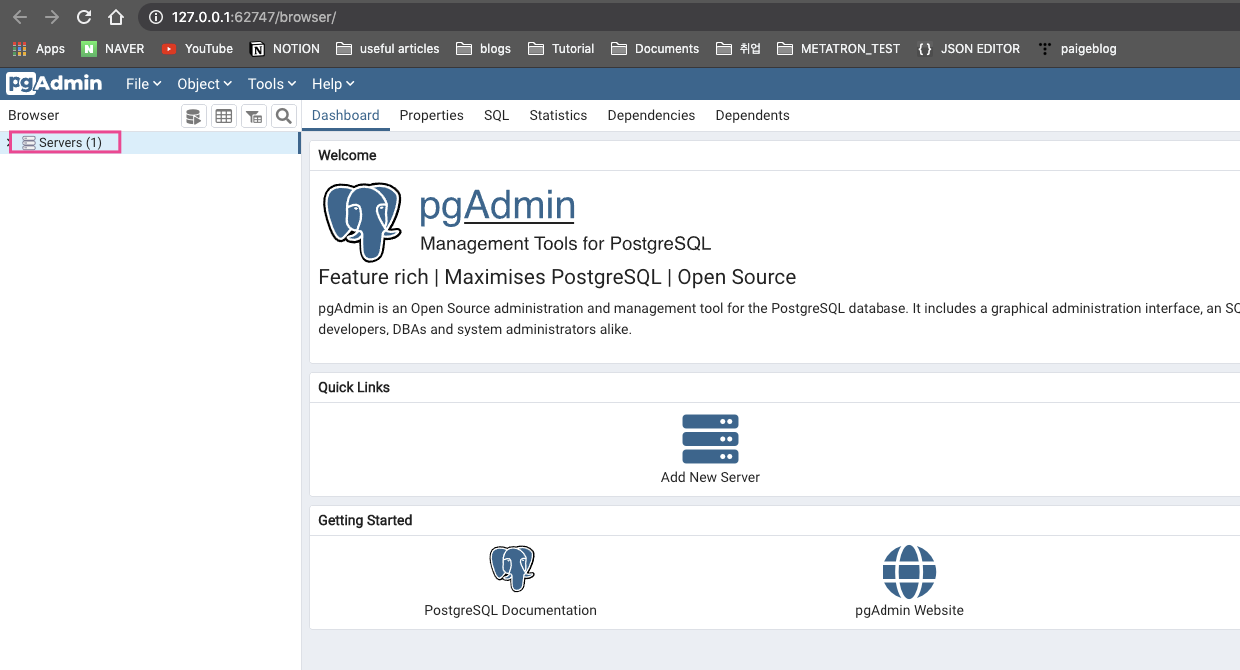Click the Query Tool icon in Browser panel

(194, 116)
